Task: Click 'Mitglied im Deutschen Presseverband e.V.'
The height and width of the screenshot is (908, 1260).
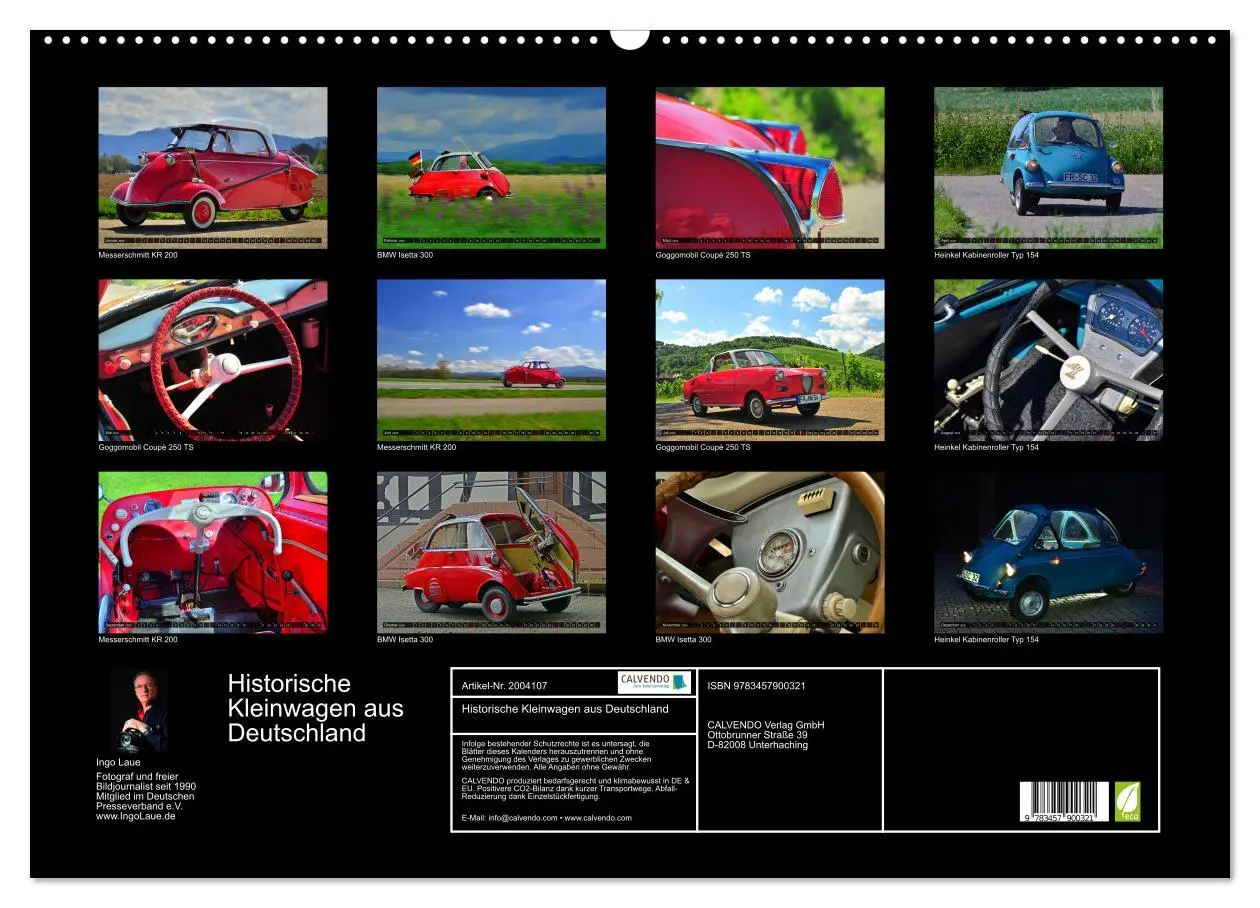Action: 145,801
